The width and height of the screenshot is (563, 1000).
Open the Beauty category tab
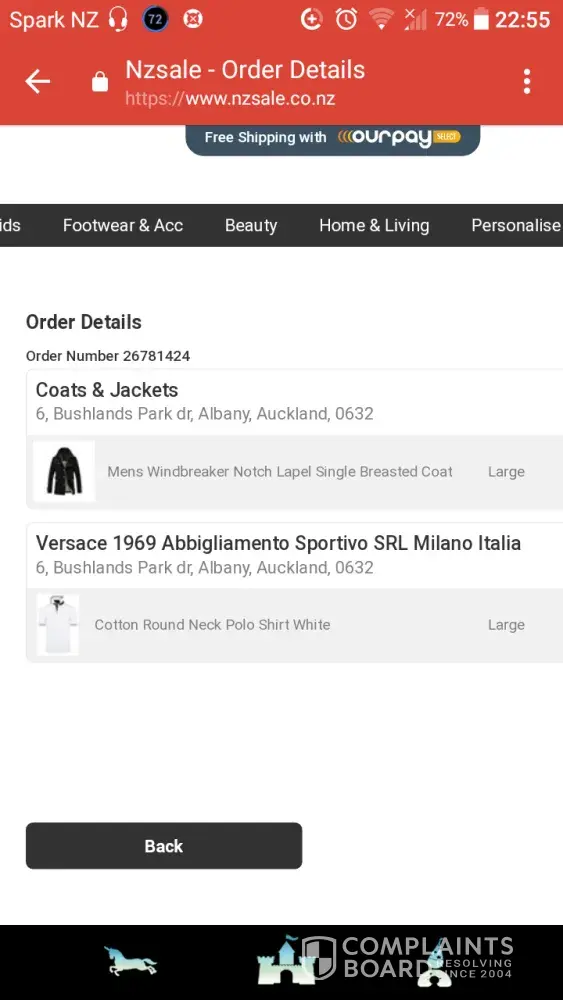(251, 226)
